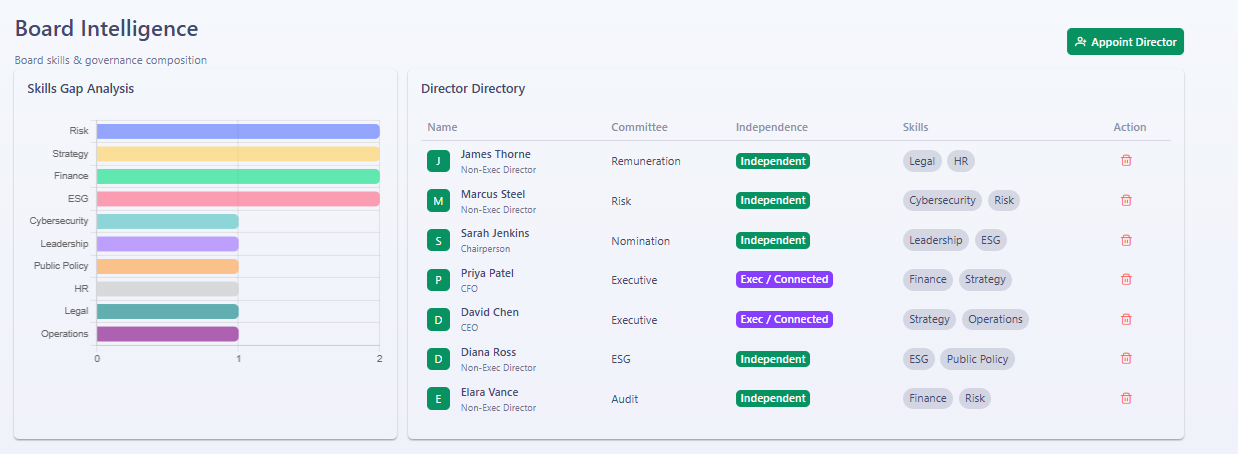Viewport: 1238px width, 454px height.
Task: Delete James Thorne via trash icon
Action: 1126,160
